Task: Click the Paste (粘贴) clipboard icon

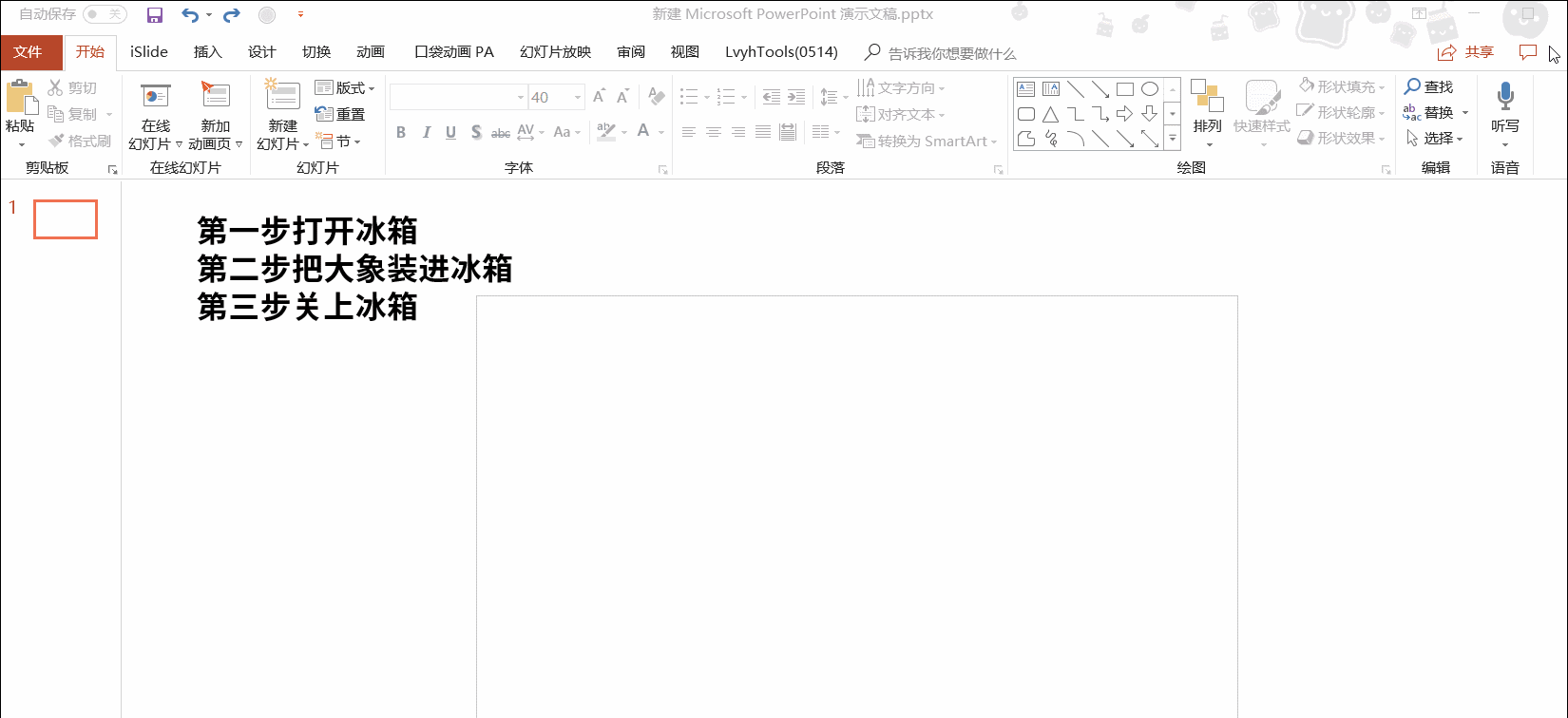Action: pos(20,98)
